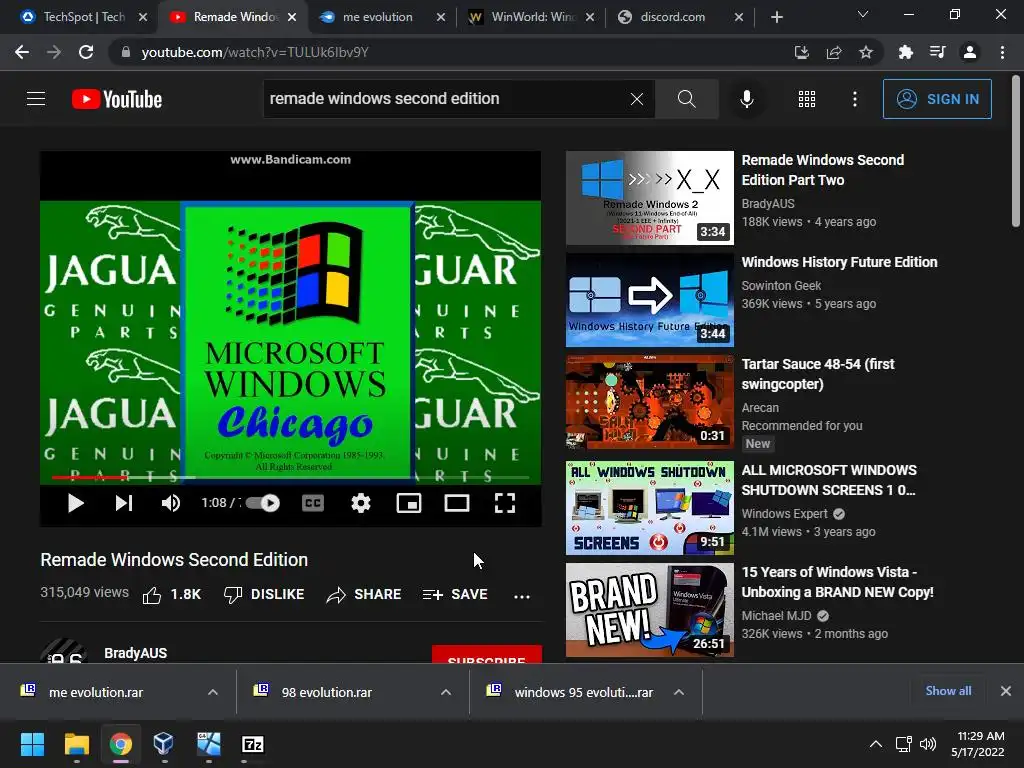Play the Remade Windows Second Edition video
This screenshot has height=768, width=1024.
pos(76,503)
